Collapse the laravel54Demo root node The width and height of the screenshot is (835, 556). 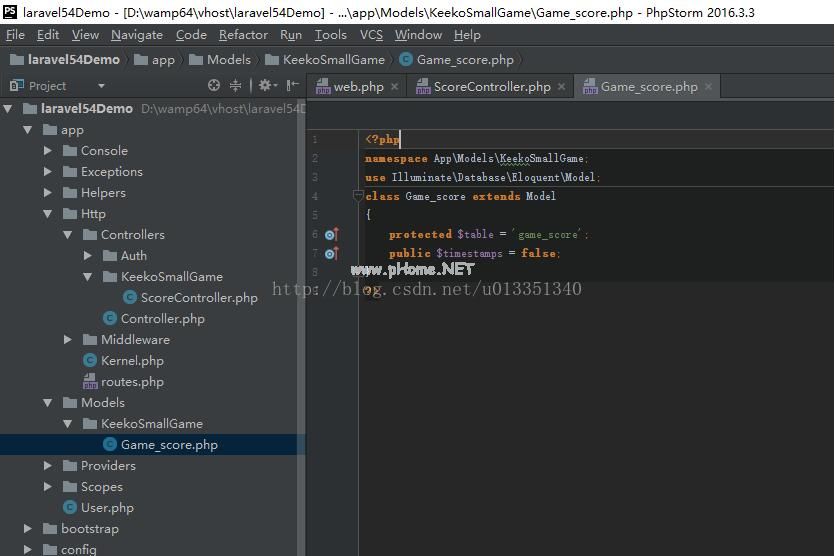pos(8,109)
